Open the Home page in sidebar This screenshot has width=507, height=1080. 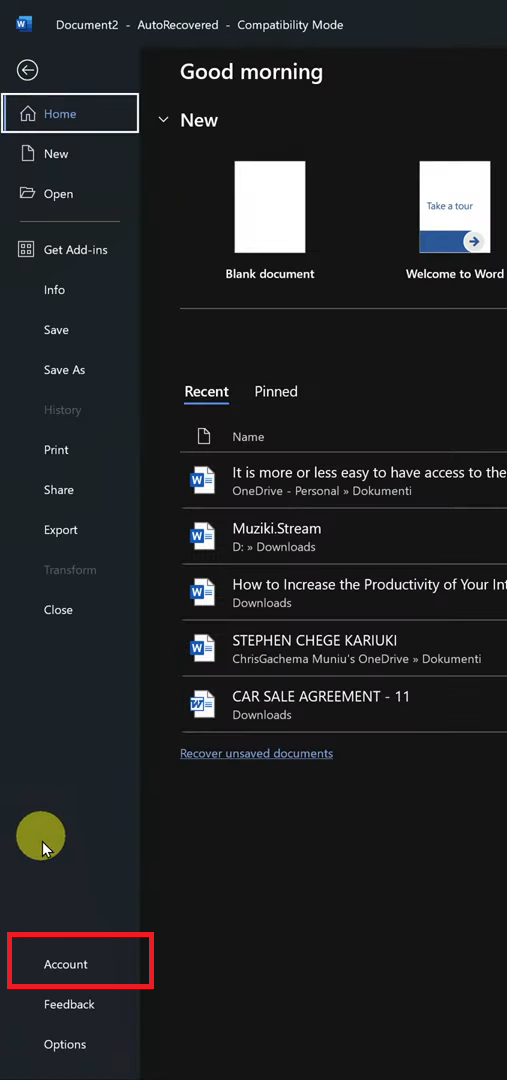click(x=70, y=114)
